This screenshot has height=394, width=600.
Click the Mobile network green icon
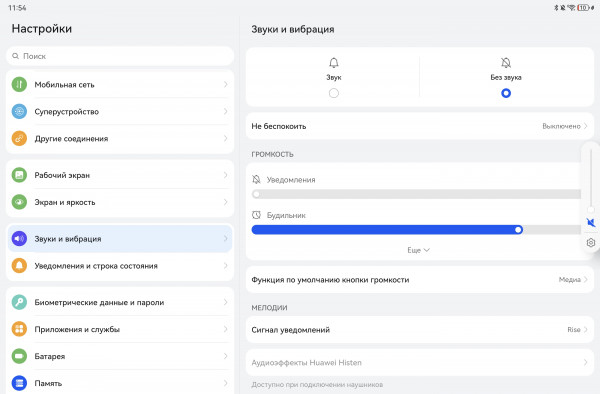pyautogui.click(x=19, y=85)
